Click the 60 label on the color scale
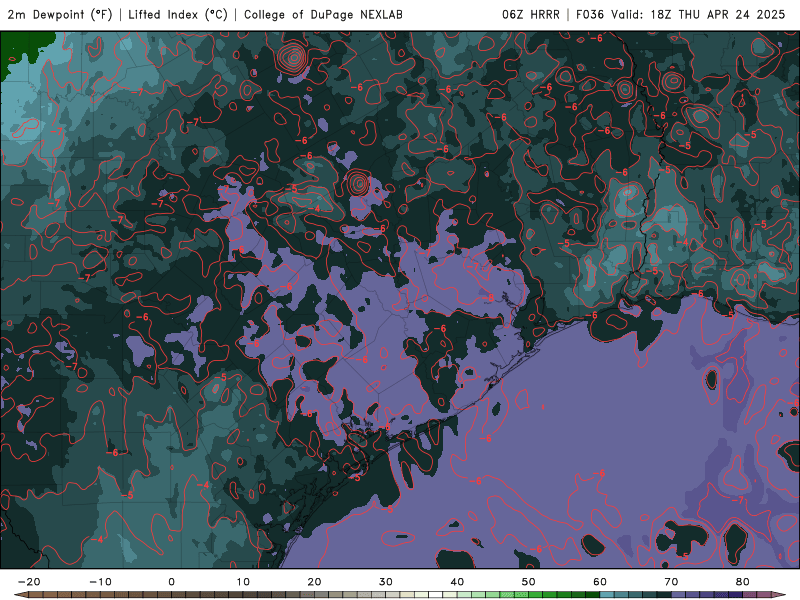 click(x=600, y=582)
